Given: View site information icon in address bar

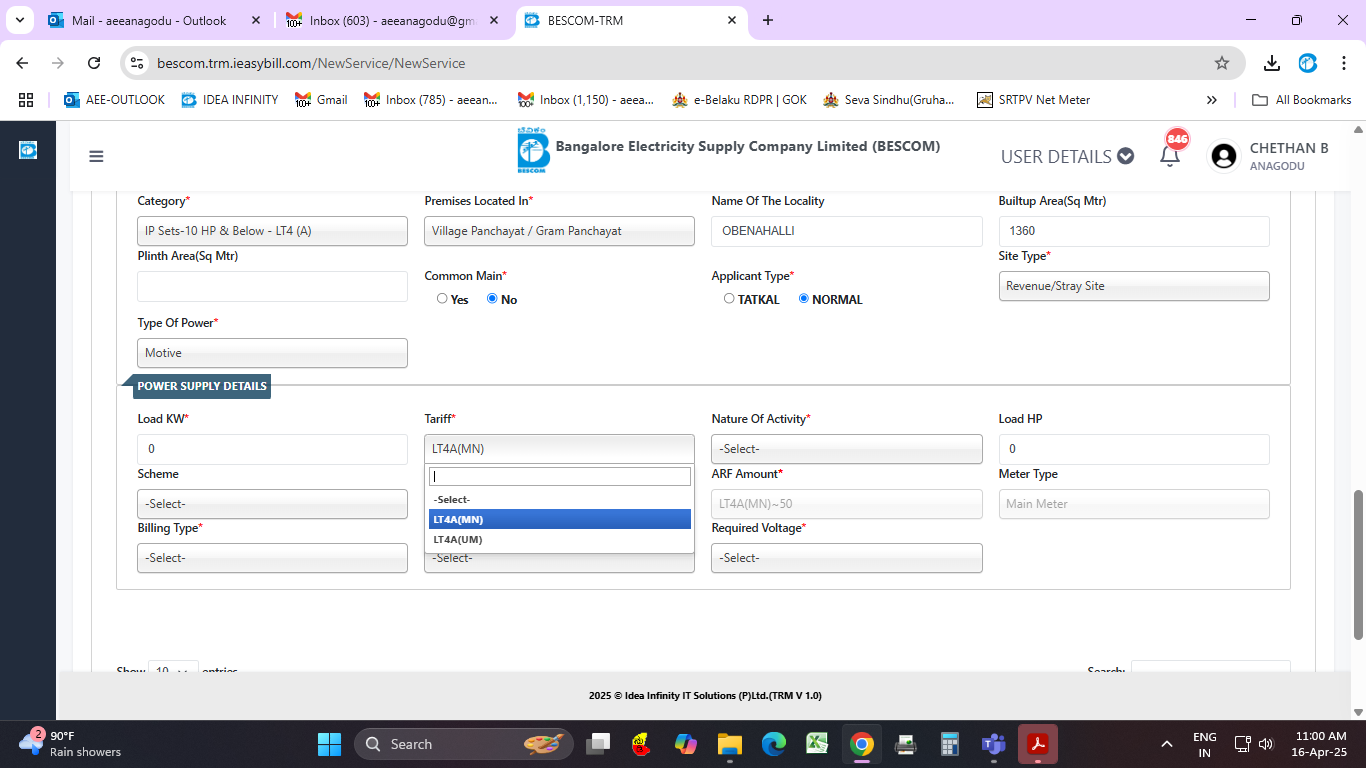Looking at the screenshot, I should point(138,63).
